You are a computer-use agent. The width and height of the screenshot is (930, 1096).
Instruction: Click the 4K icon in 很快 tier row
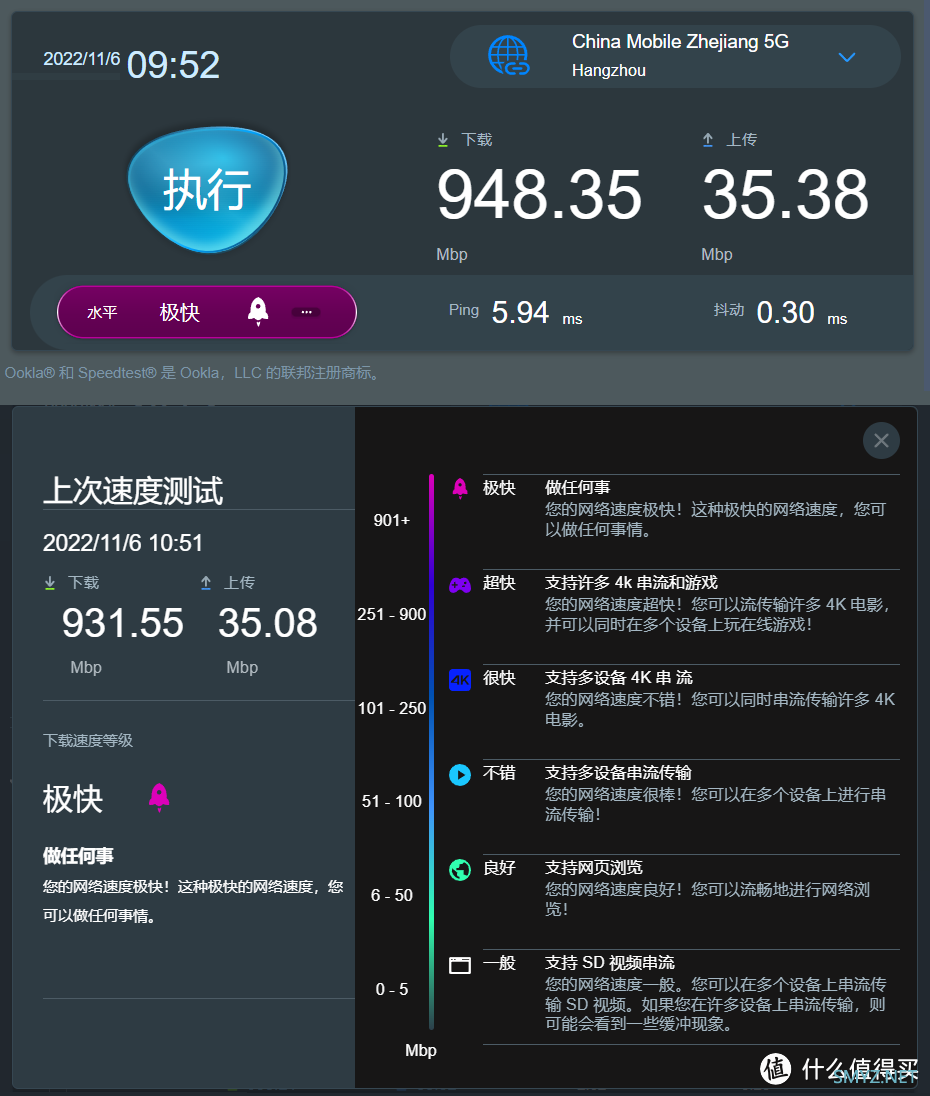tap(460, 679)
